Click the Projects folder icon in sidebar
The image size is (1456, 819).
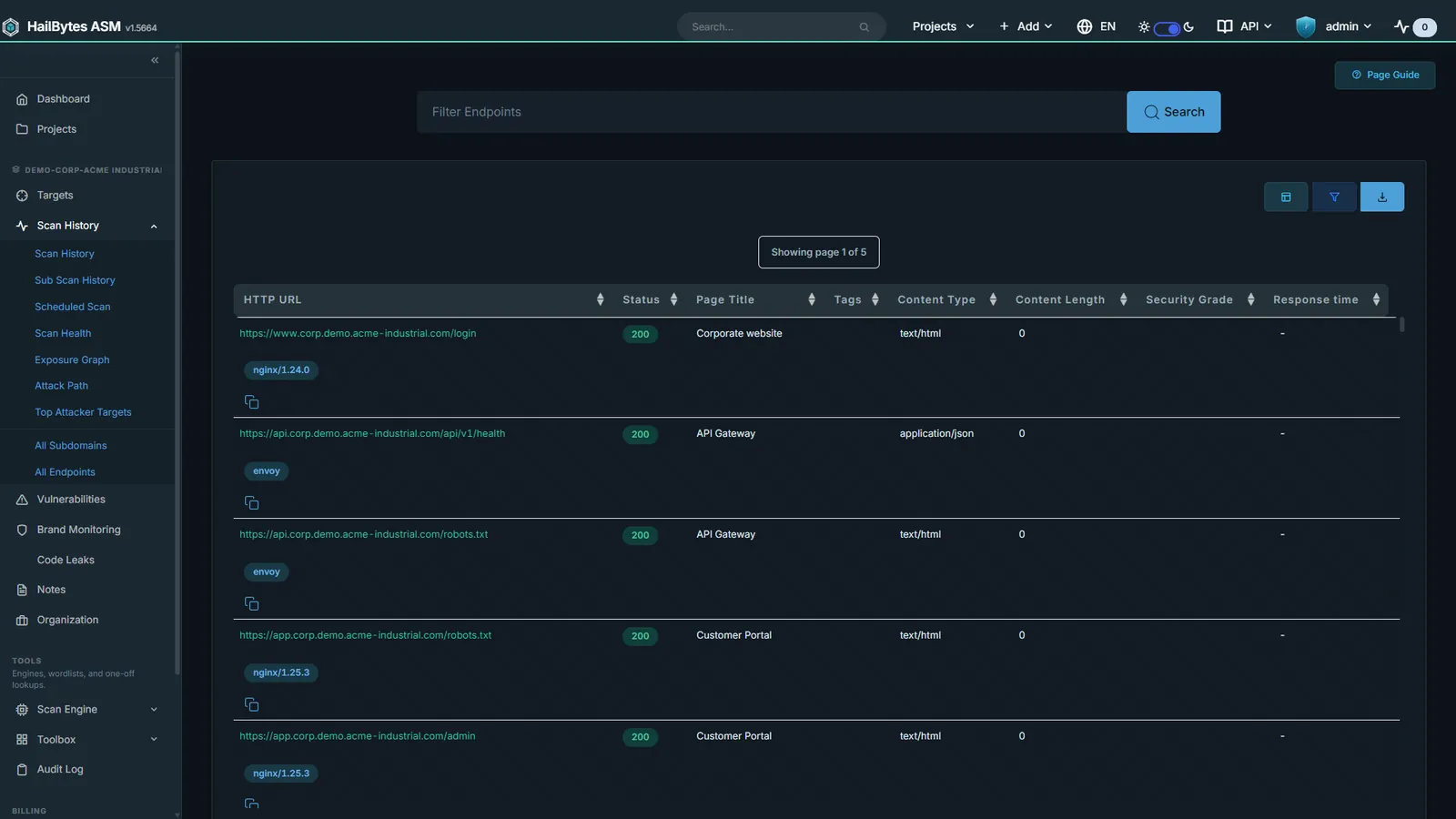[22, 129]
